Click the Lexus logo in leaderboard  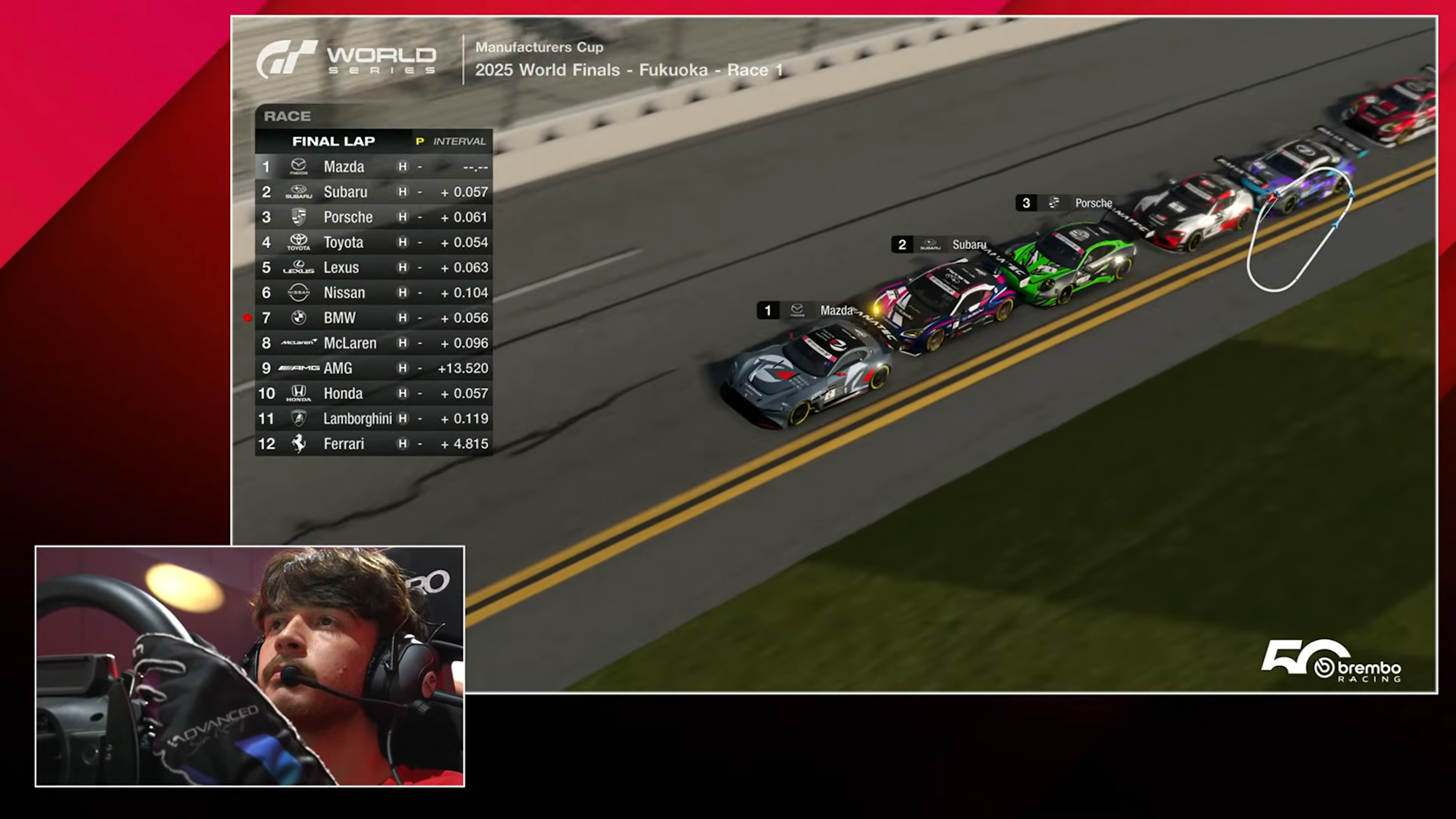point(298,267)
